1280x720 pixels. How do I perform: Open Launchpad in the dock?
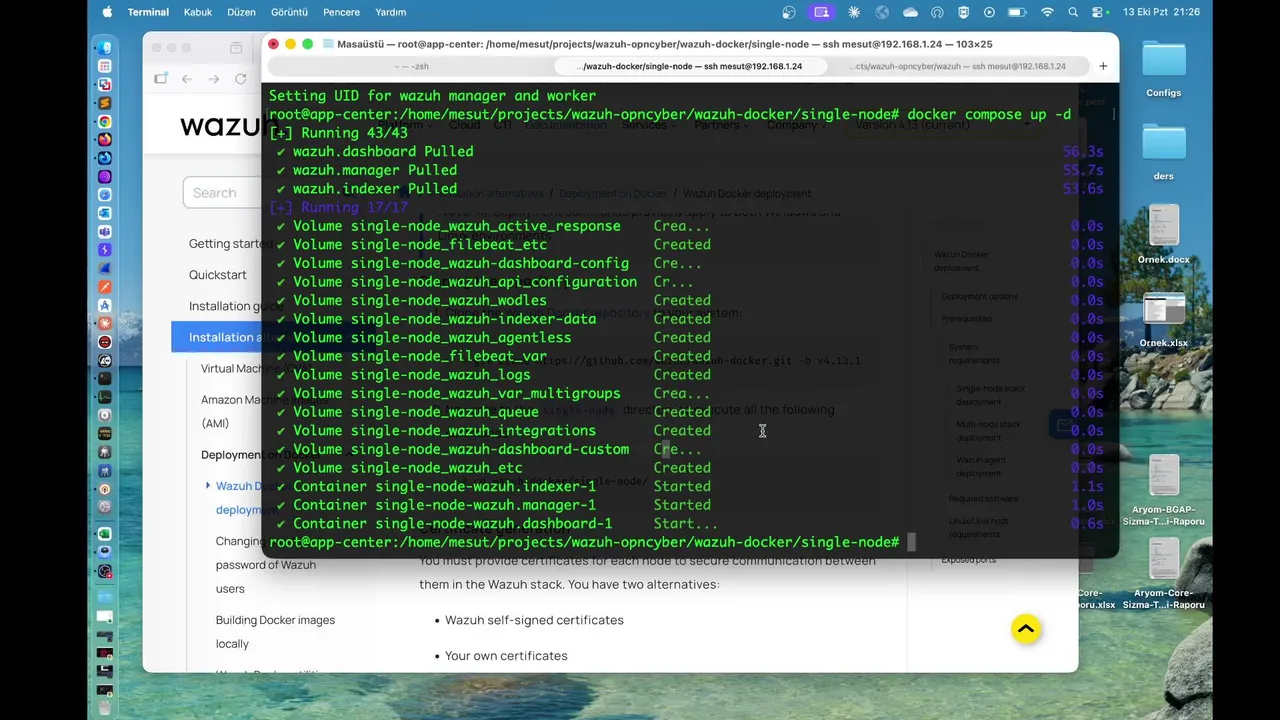click(x=105, y=66)
